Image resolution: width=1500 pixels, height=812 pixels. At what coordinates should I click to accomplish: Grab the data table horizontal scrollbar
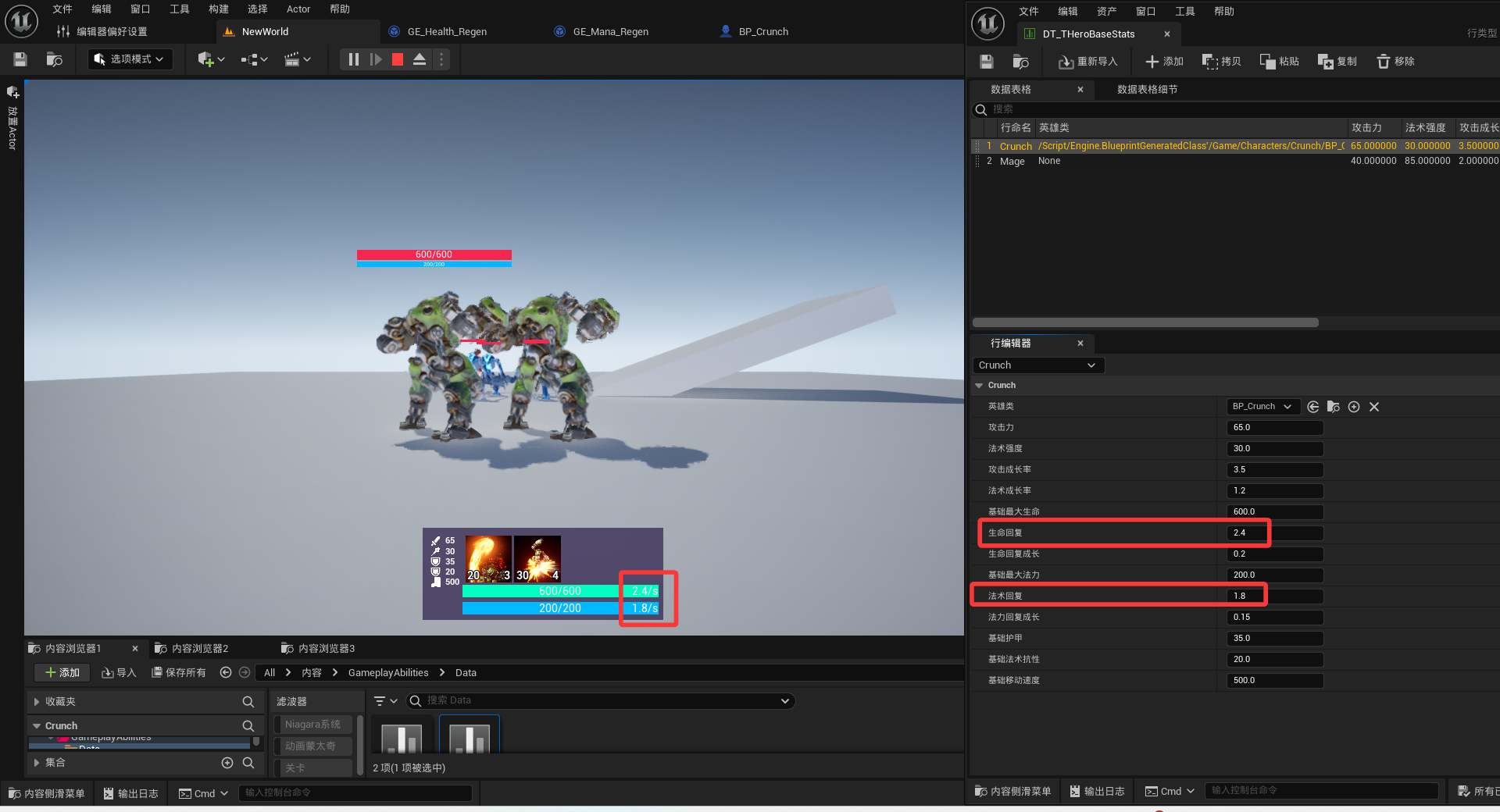tap(1145, 323)
